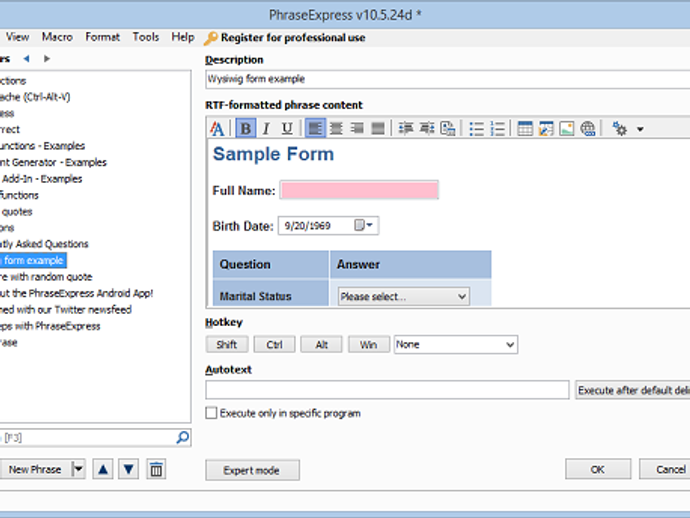Viewport: 690px width, 518px height.
Task: Insert a table into the phrase
Action: 525,129
